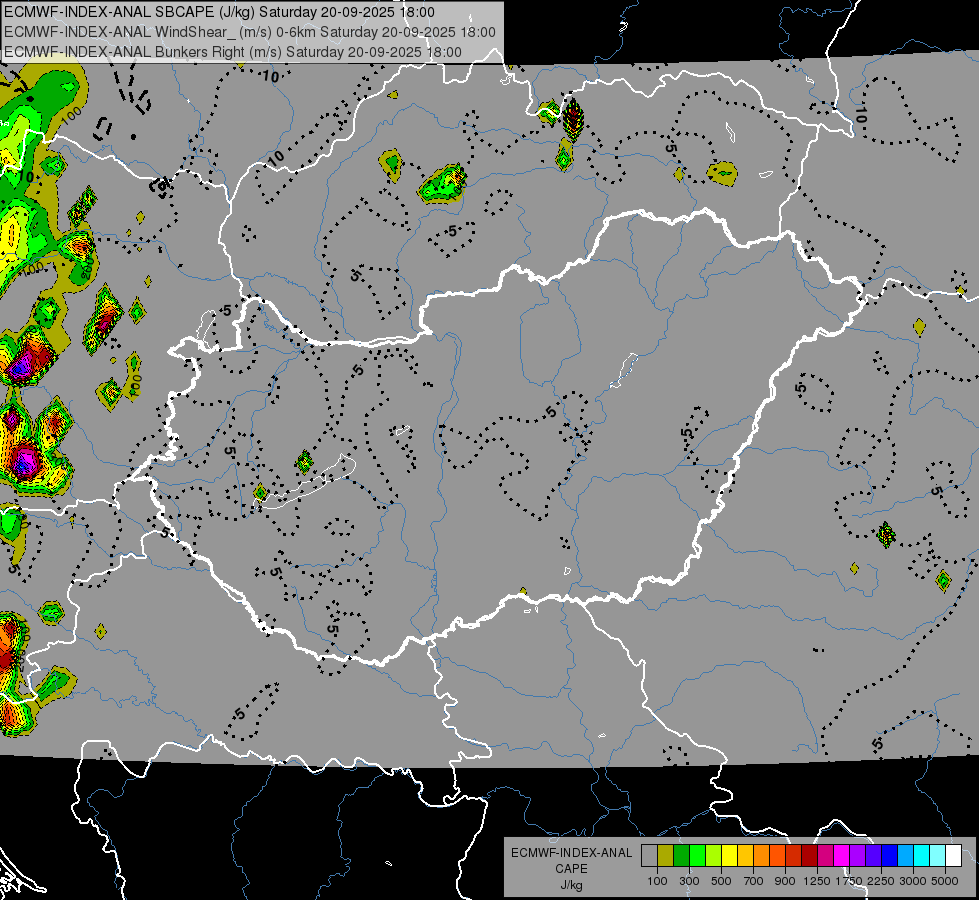Click the J/kg unit label in the legend
Image resolution: width=979 pixels, height=900 pixels.
pyautogui.click(x=571, y=885)
